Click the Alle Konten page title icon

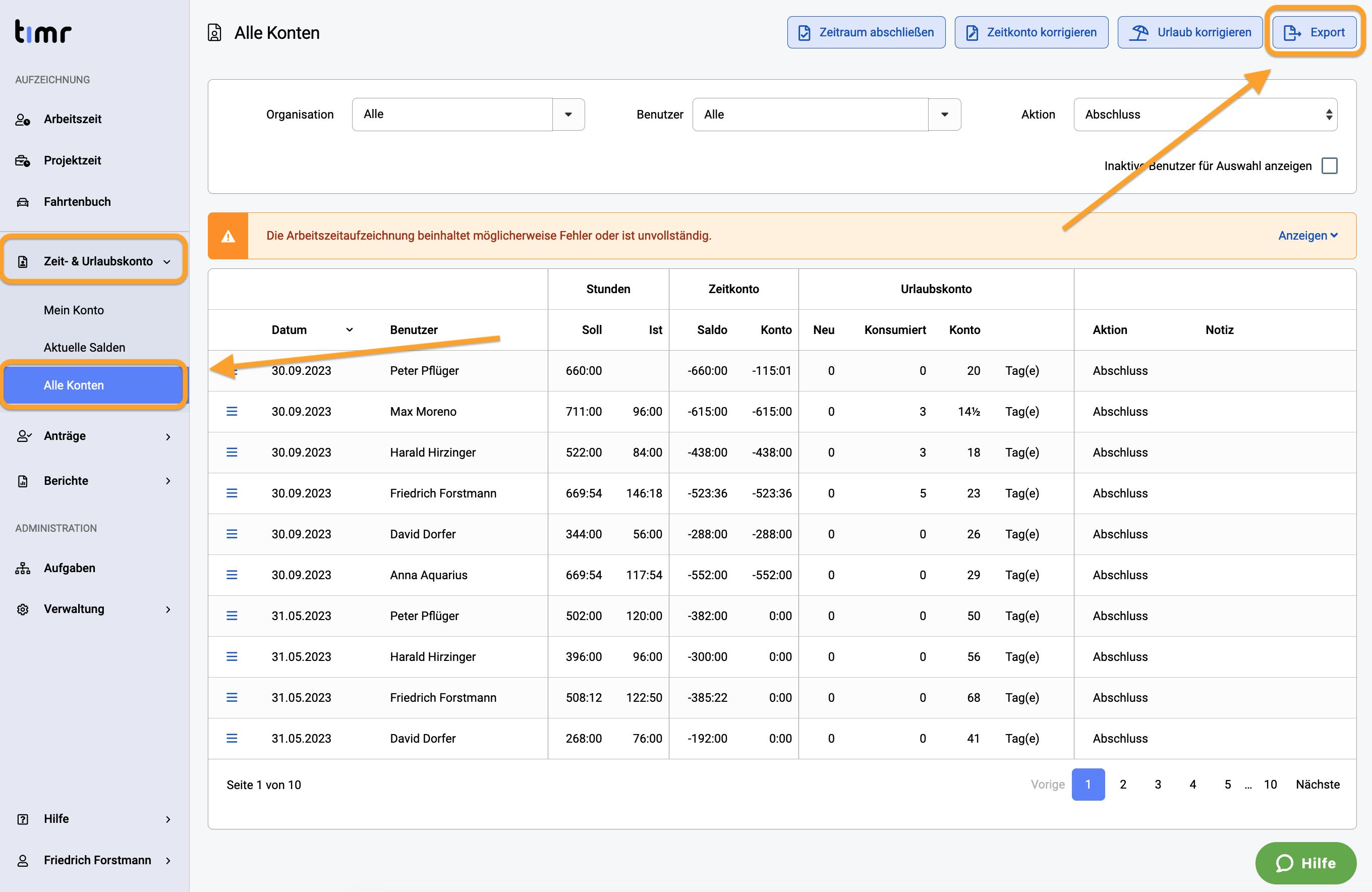click(x=214, y=33)
